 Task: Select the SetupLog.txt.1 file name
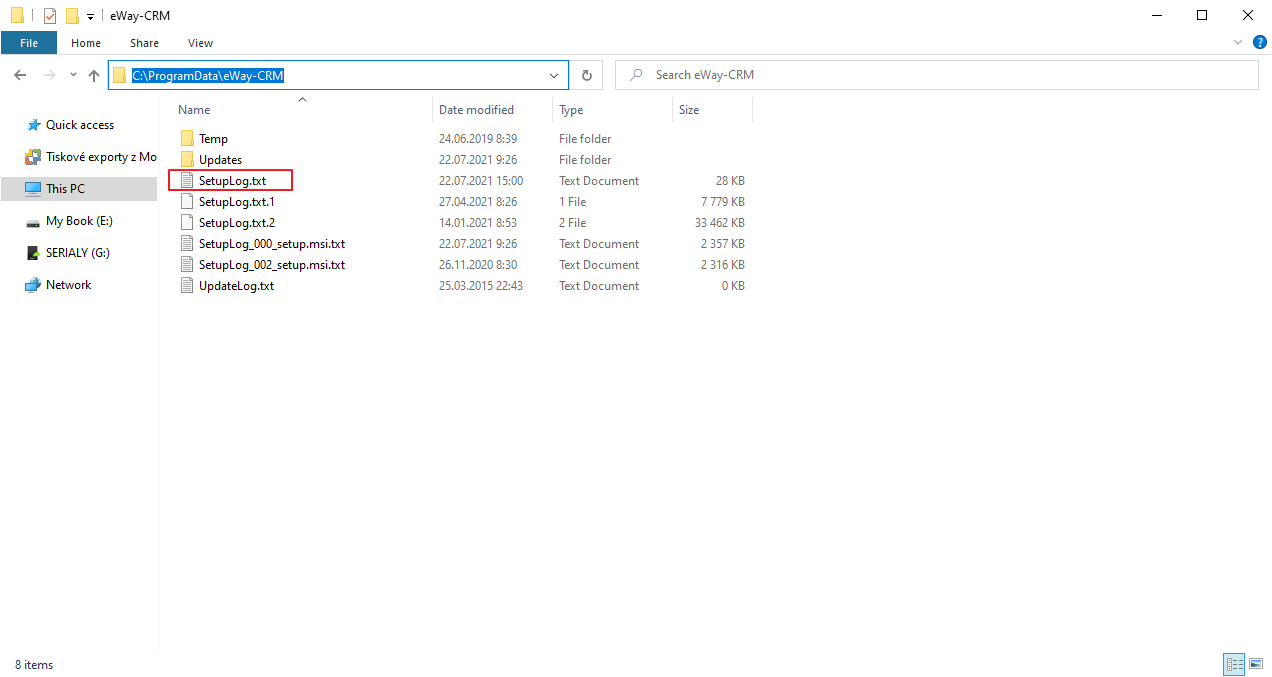coord(236,202)
